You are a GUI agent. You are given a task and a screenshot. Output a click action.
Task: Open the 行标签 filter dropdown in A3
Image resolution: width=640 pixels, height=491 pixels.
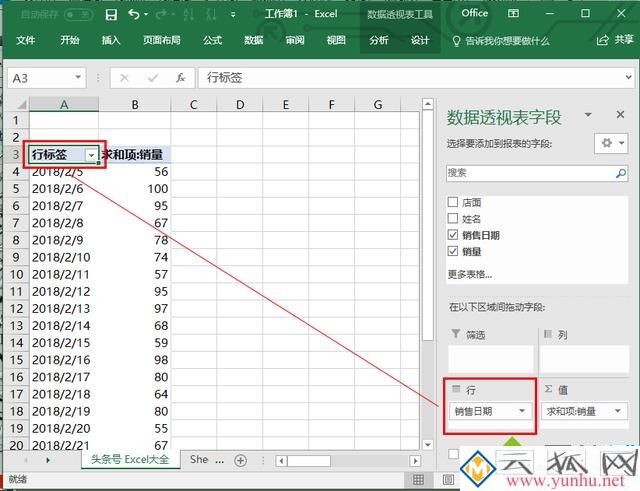tap(91, 155)
